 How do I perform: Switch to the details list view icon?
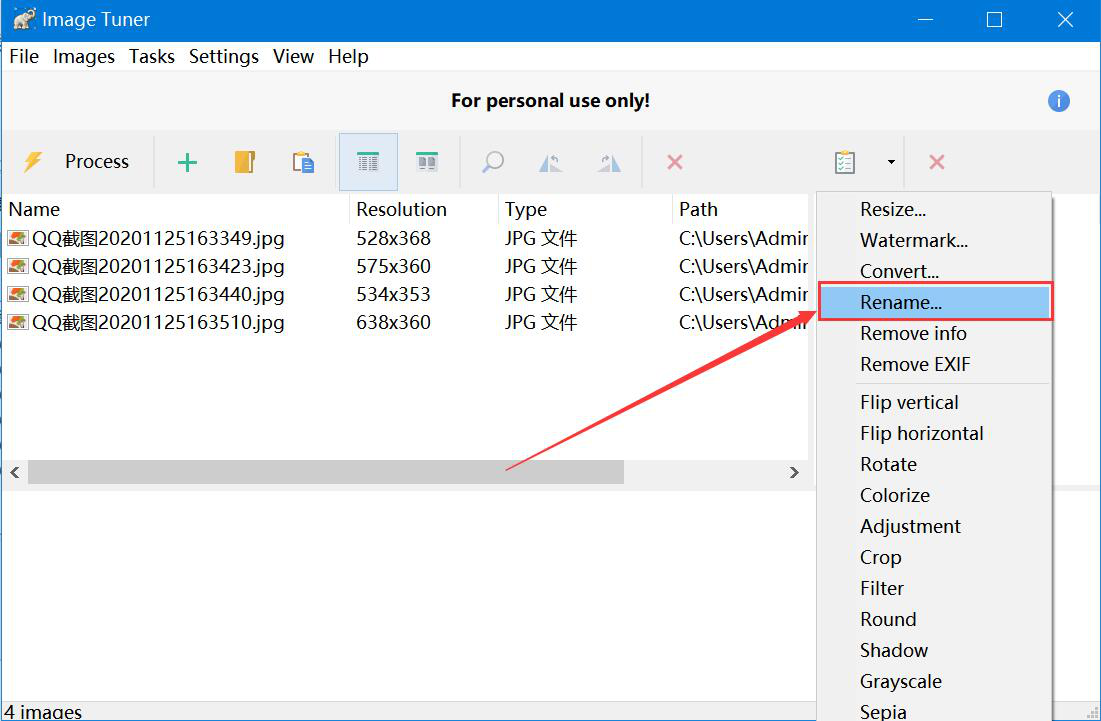tap(368, 162)
